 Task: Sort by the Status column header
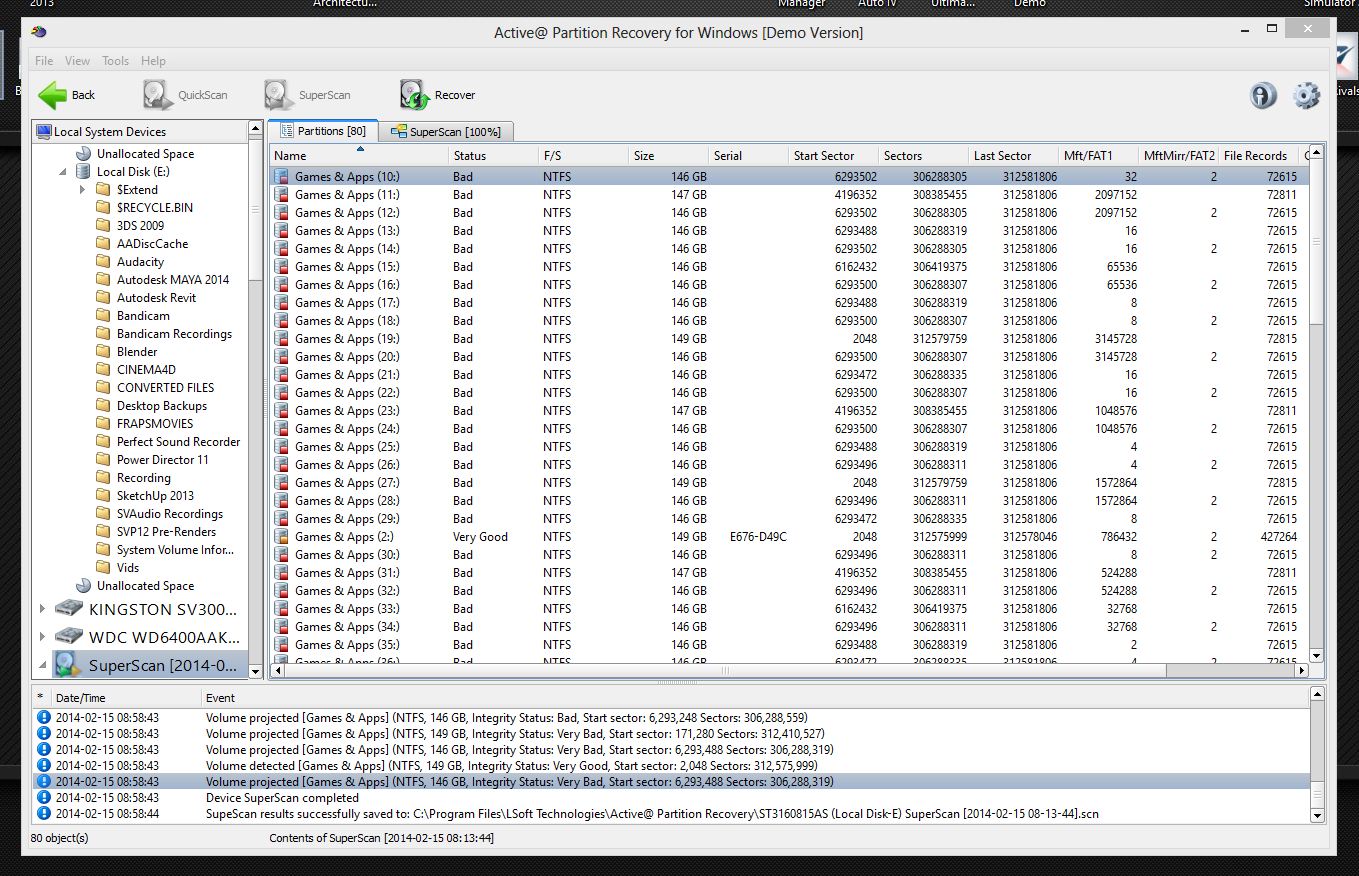click(493, 155)
